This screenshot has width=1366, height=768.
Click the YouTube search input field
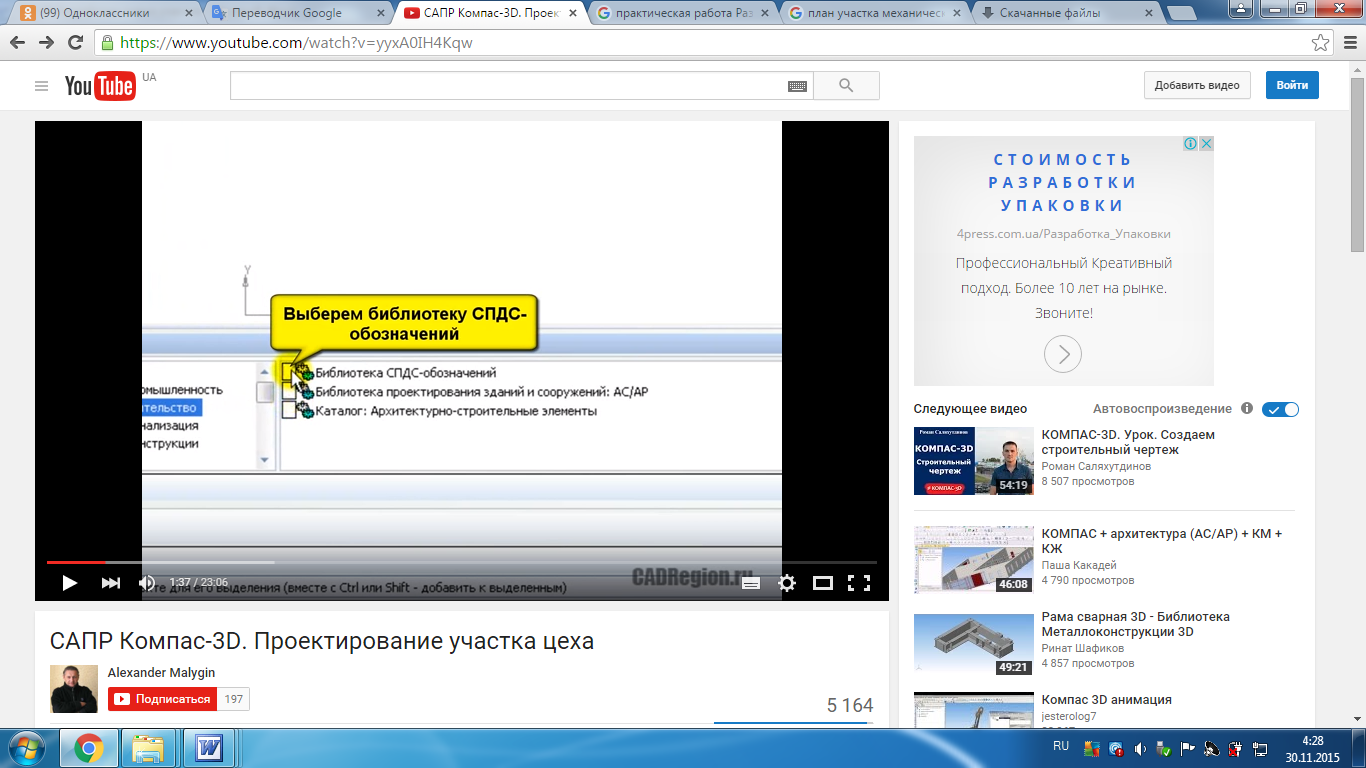pos(508,86)
